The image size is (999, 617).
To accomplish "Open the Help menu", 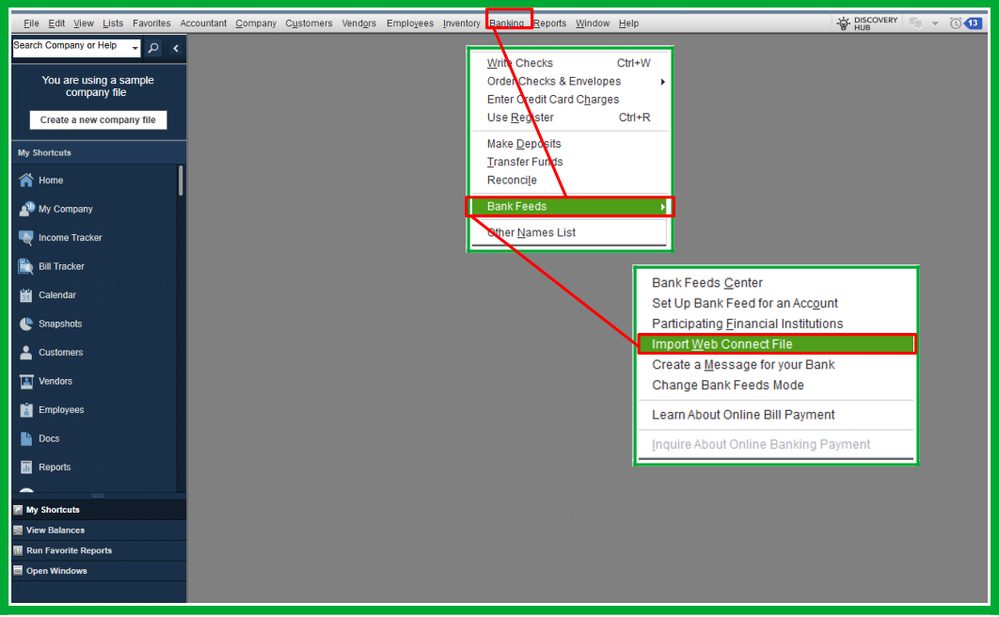I will 628,24.
